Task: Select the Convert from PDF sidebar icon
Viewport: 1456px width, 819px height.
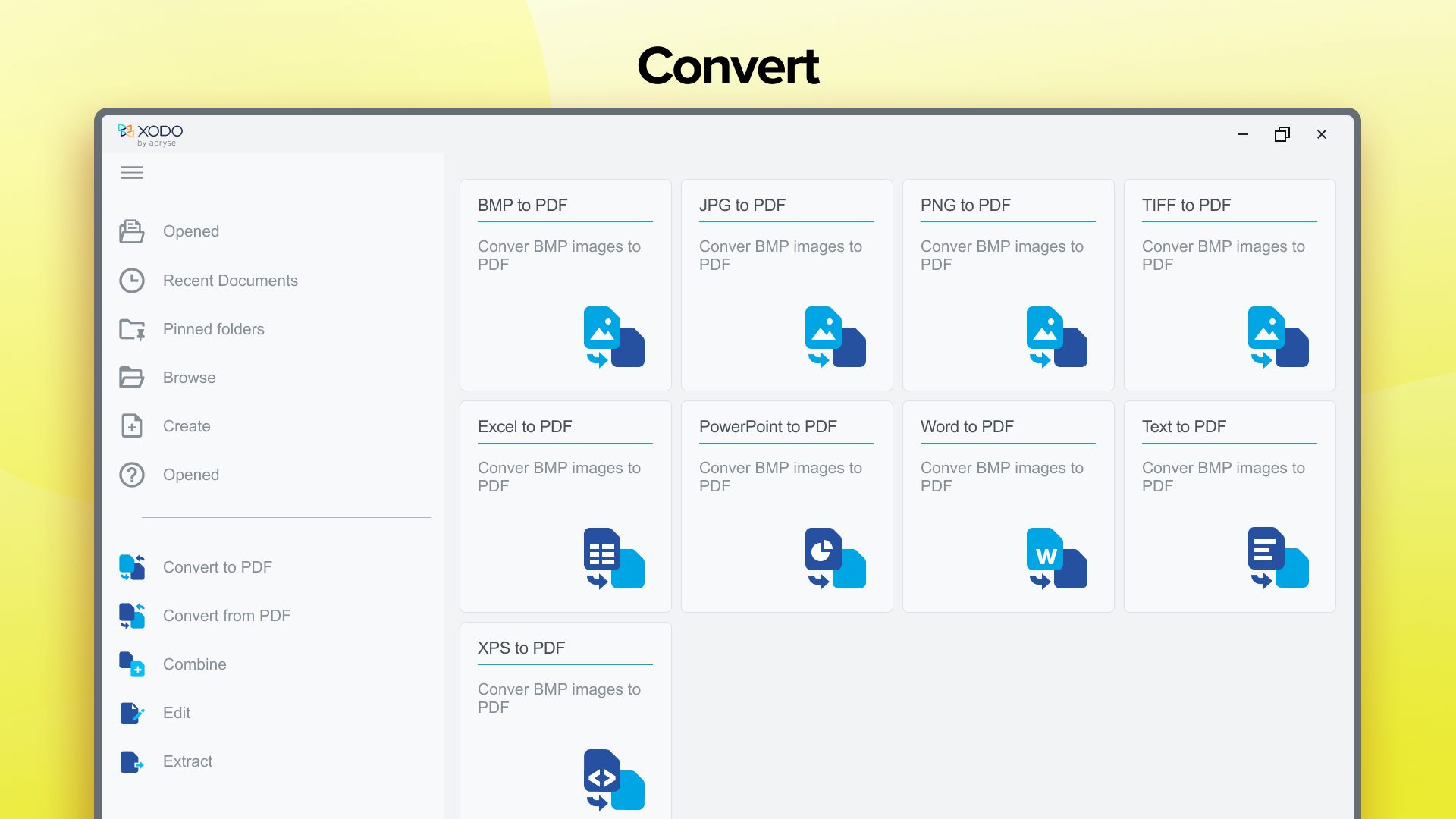Action: [132, 616]
